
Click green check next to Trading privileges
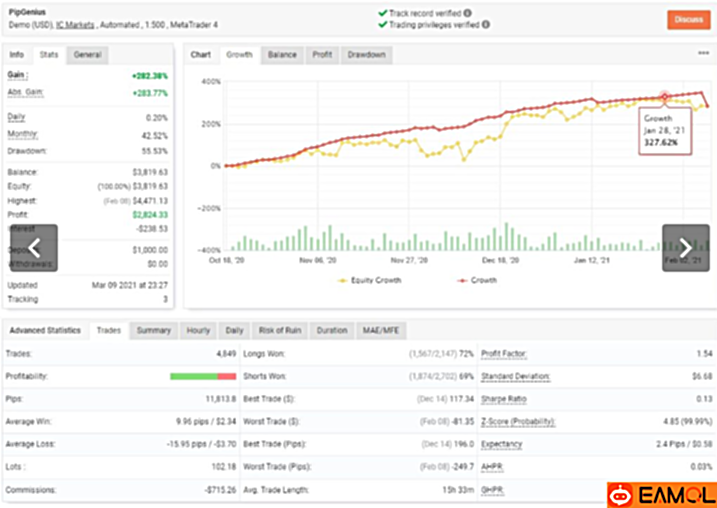(383, 26)
